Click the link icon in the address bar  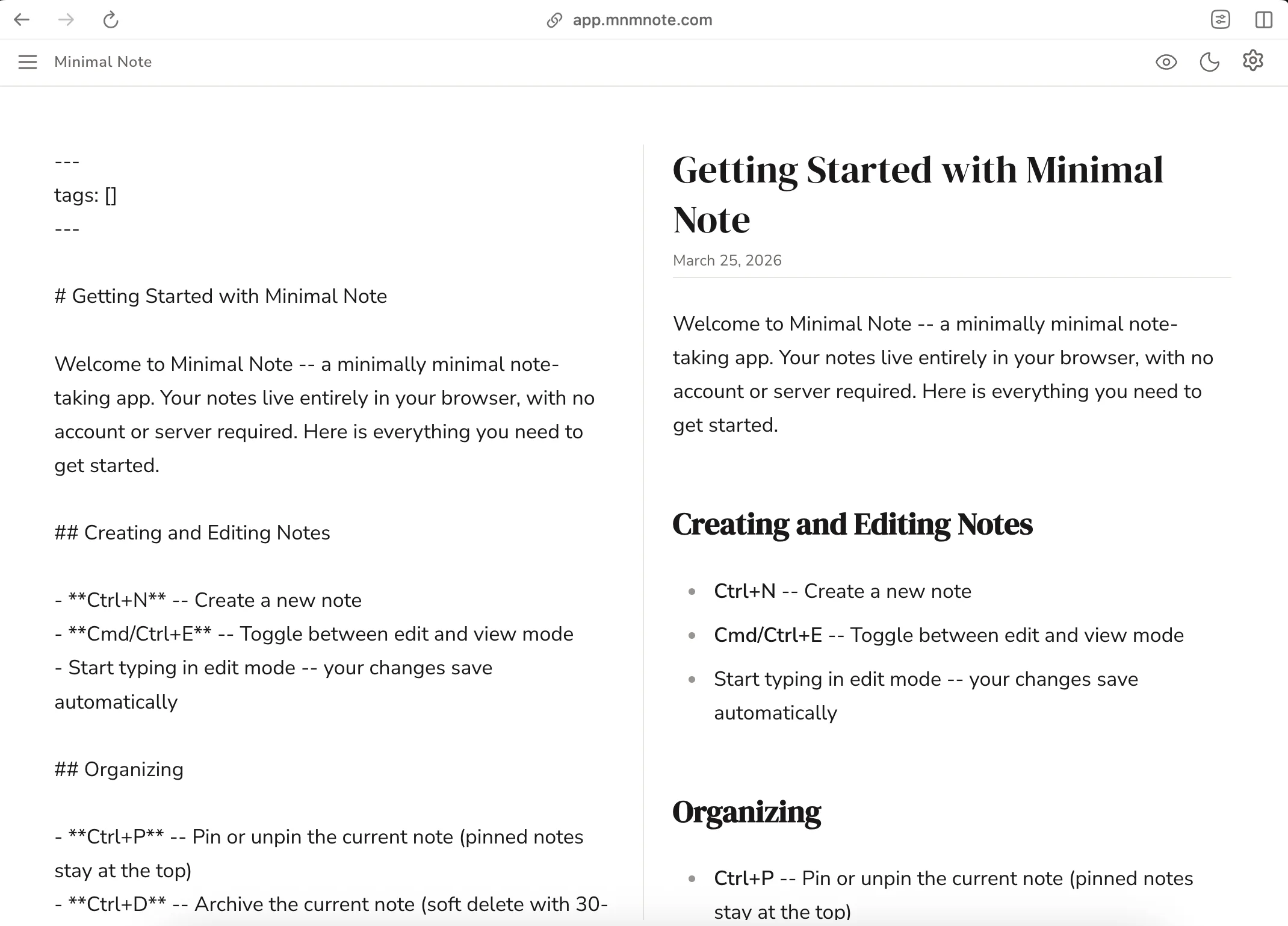[554, 20]
